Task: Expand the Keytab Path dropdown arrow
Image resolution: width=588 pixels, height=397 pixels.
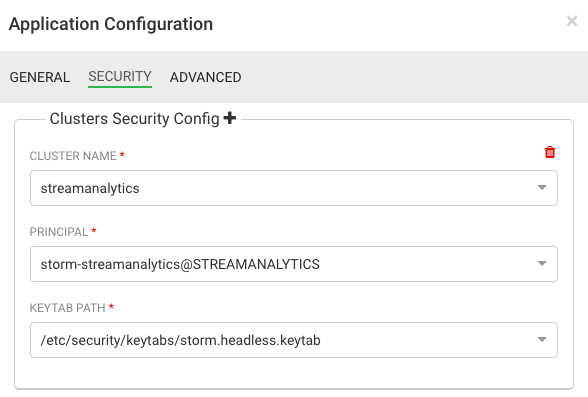Action: pyautogui.click(x=542, y=340)
